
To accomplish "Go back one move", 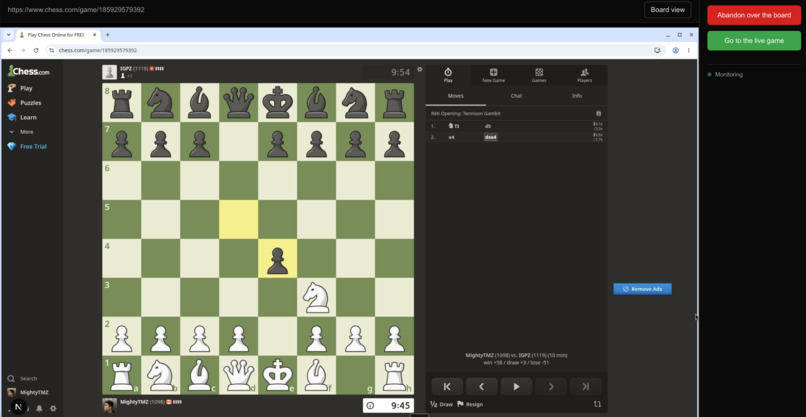I will [x=482, y=387].
